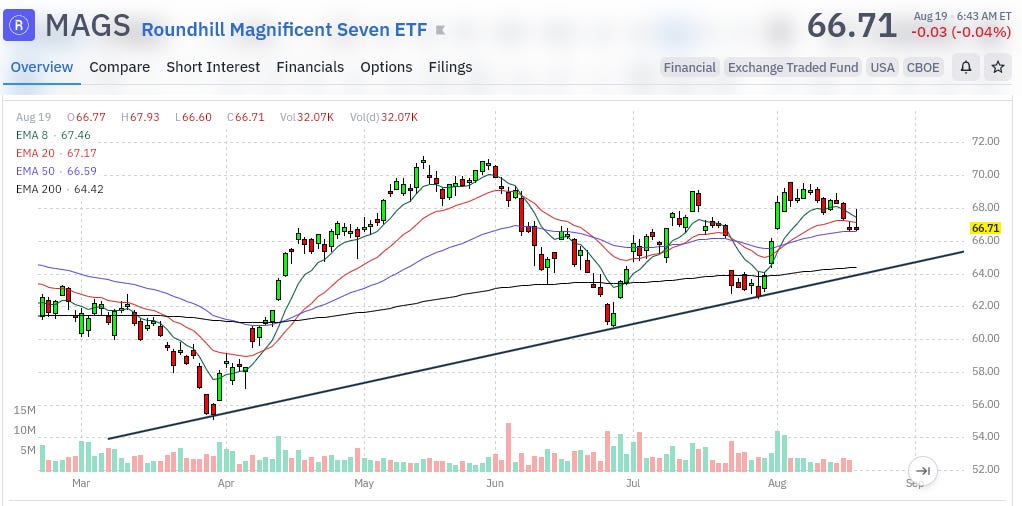Image resolution: width=1022 pixels, height=506 pixels.
Task: Click the MAGS ticker symbol heading
Action: pyautogui.click(x=87, y=26)
